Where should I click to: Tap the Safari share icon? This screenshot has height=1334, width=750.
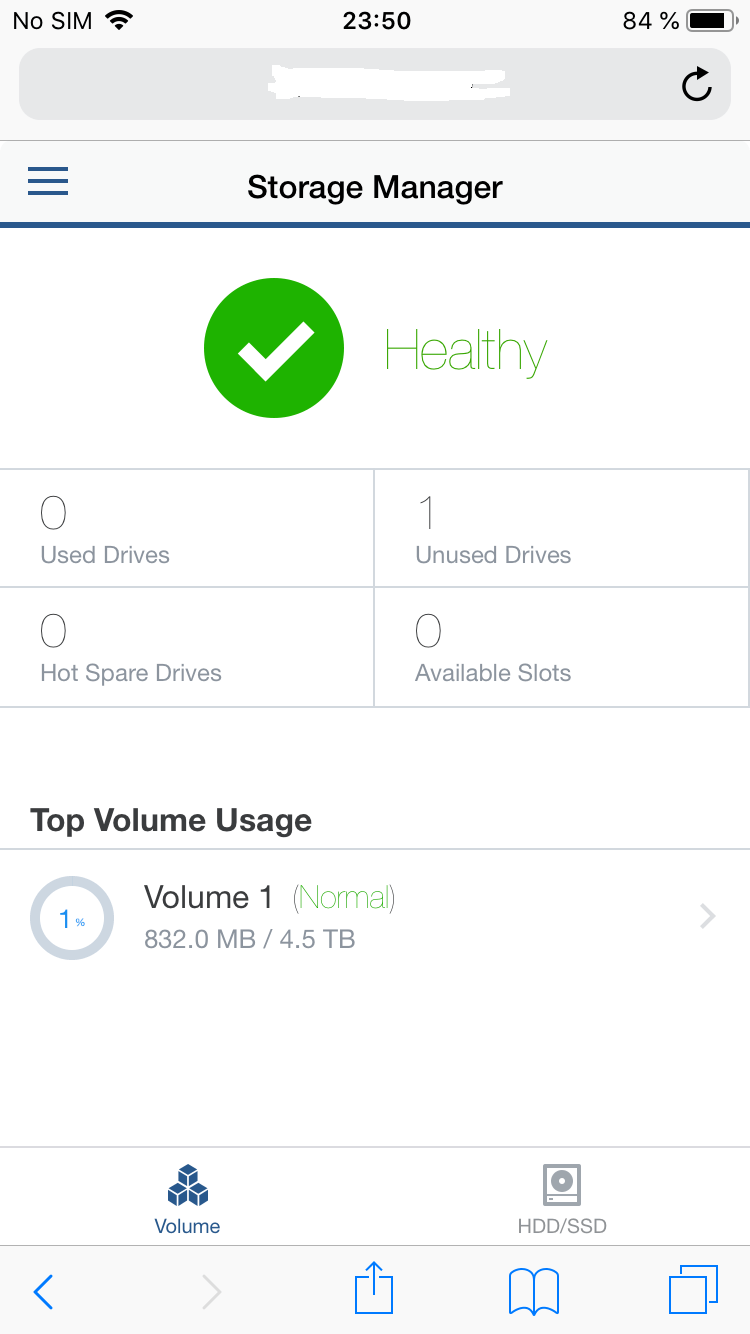pyautogui.click(x=374, y=1288)
